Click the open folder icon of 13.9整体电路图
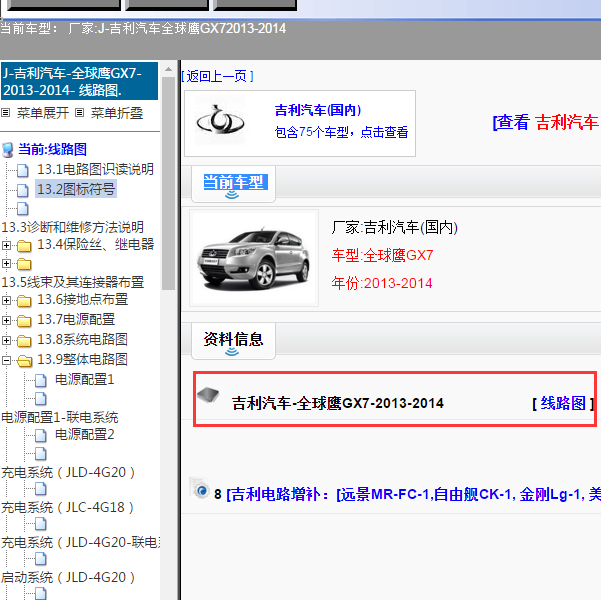Viewport: 601px width, 600px height. (x=25, y=361)
